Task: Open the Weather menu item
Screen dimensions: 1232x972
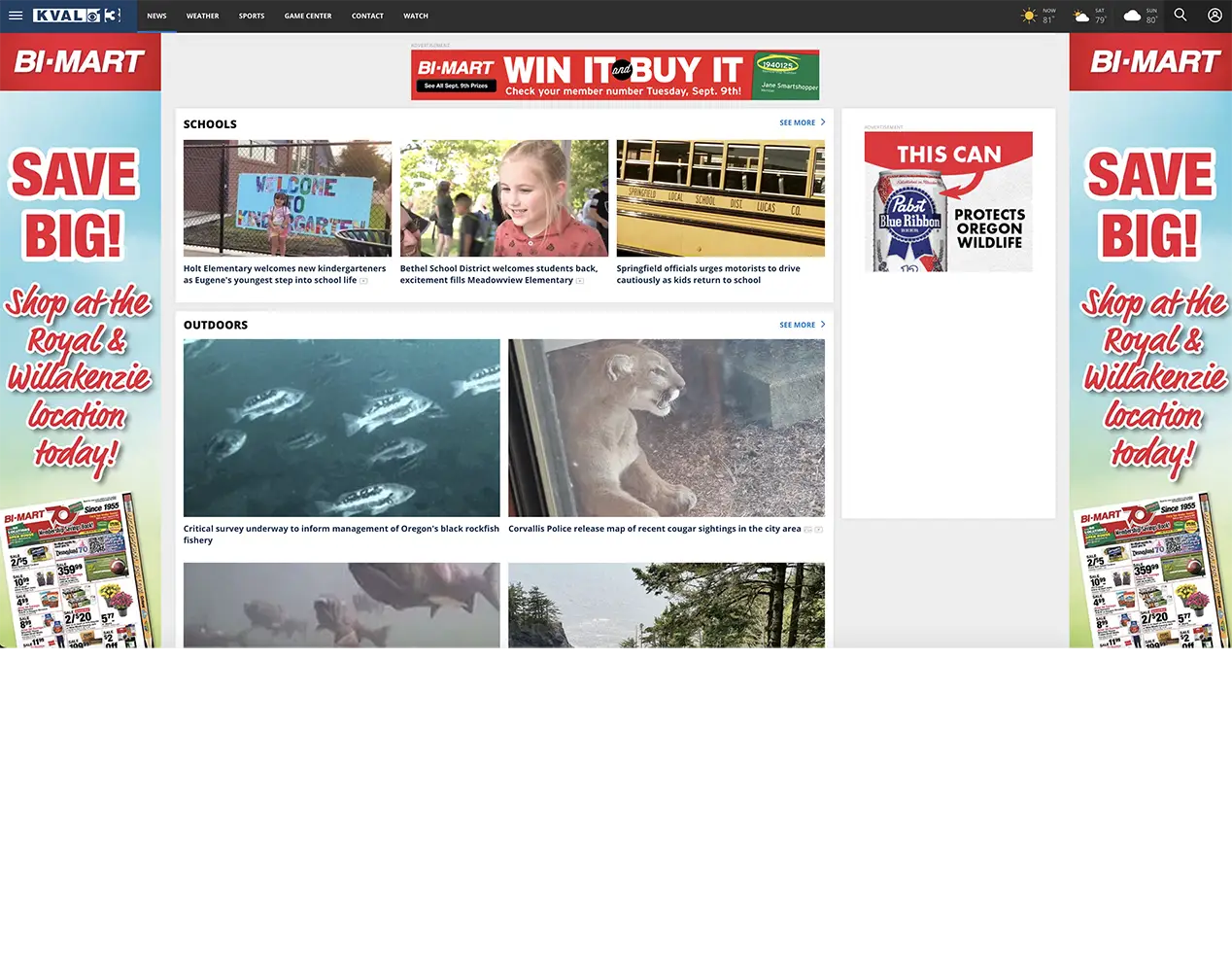Action: click(202, 16)
